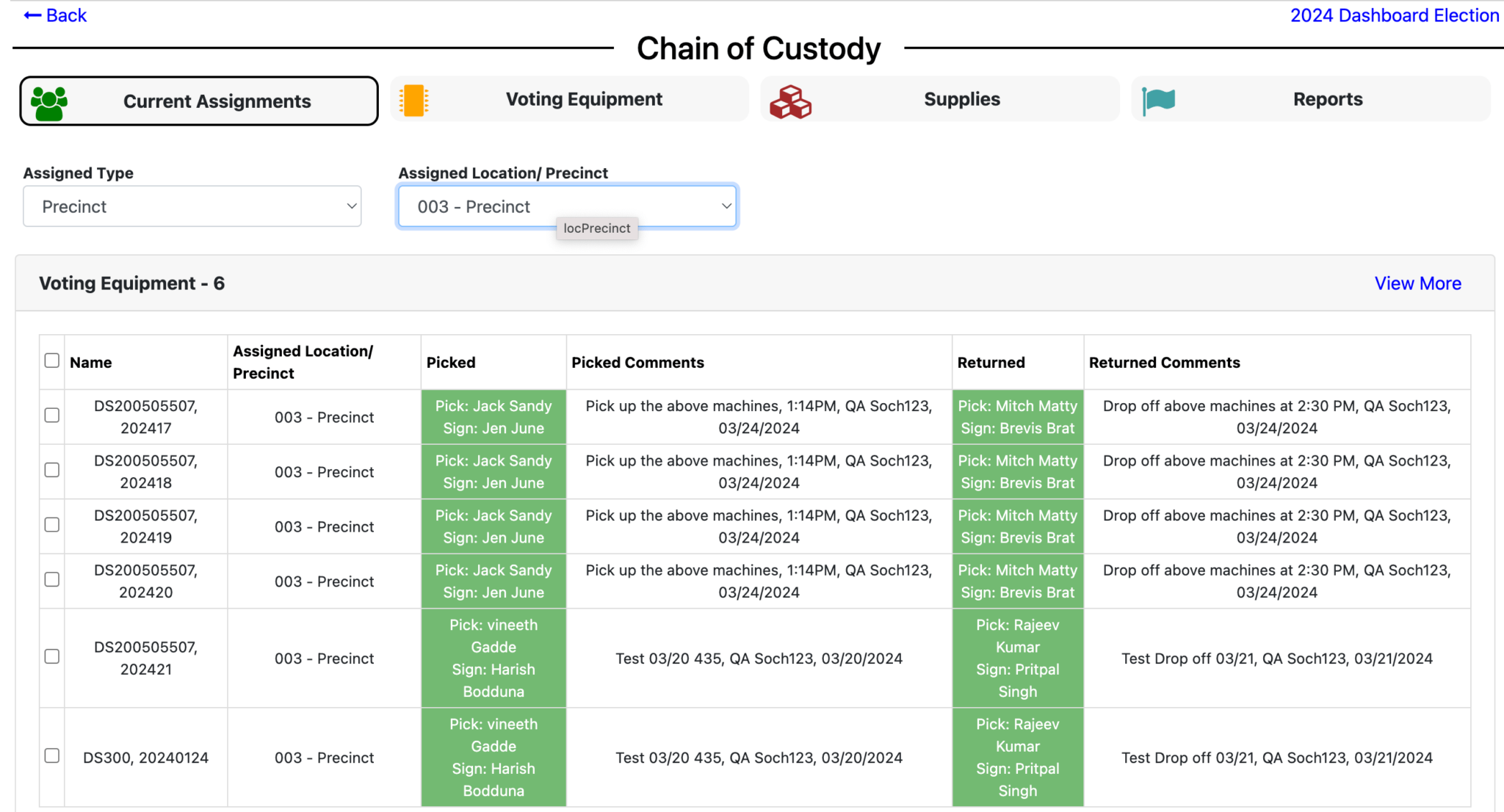Check the row for DS200505507, 202417

pyautogui.click(x=52, y=416)
